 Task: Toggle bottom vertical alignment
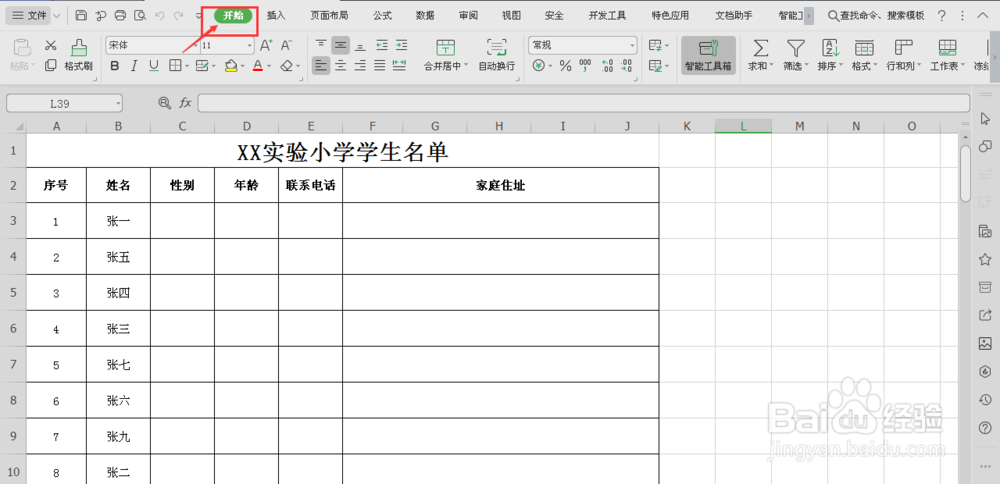(360, 45)
